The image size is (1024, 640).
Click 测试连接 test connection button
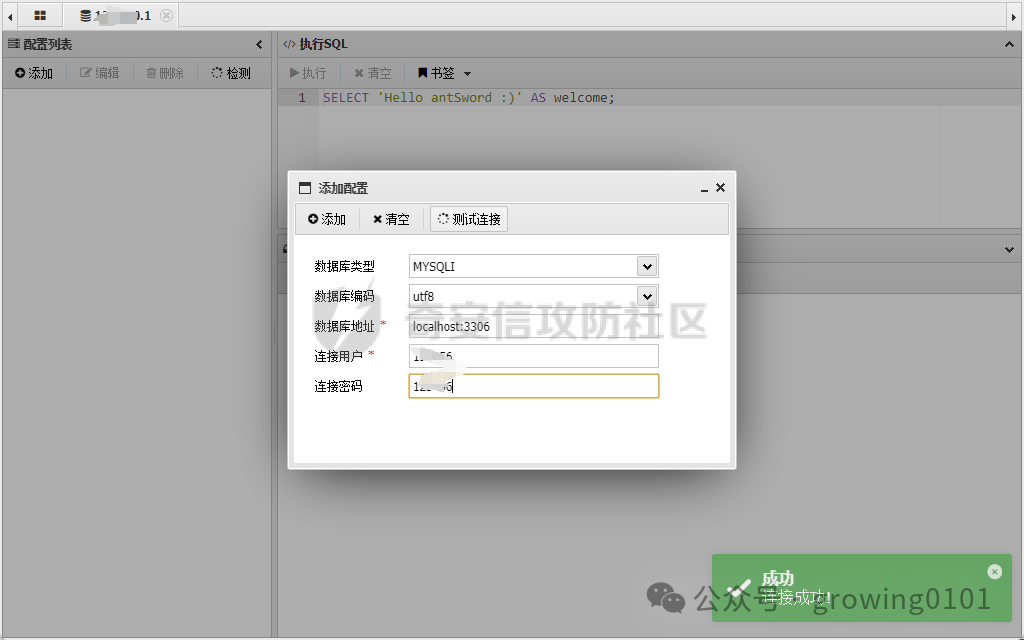point(469,219)
